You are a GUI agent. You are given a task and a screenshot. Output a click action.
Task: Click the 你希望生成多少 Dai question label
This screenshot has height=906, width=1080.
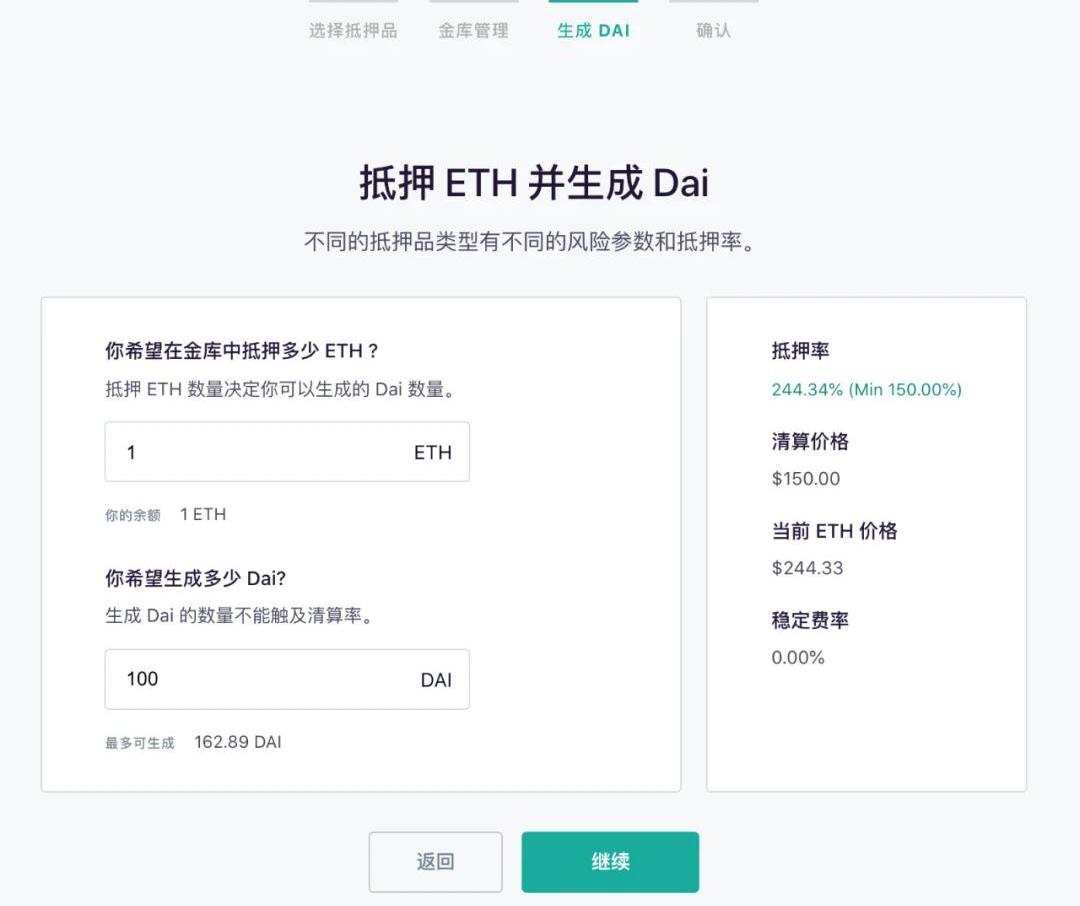click(195, 578)
